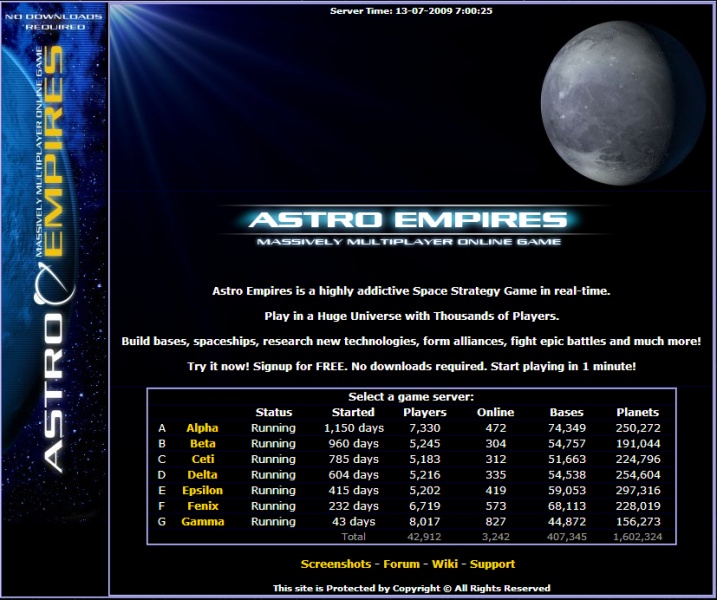Click Delta's planets count 254,604
This screenshot has width=717, height=600.
pyautogui.click(x=638, y=475)
